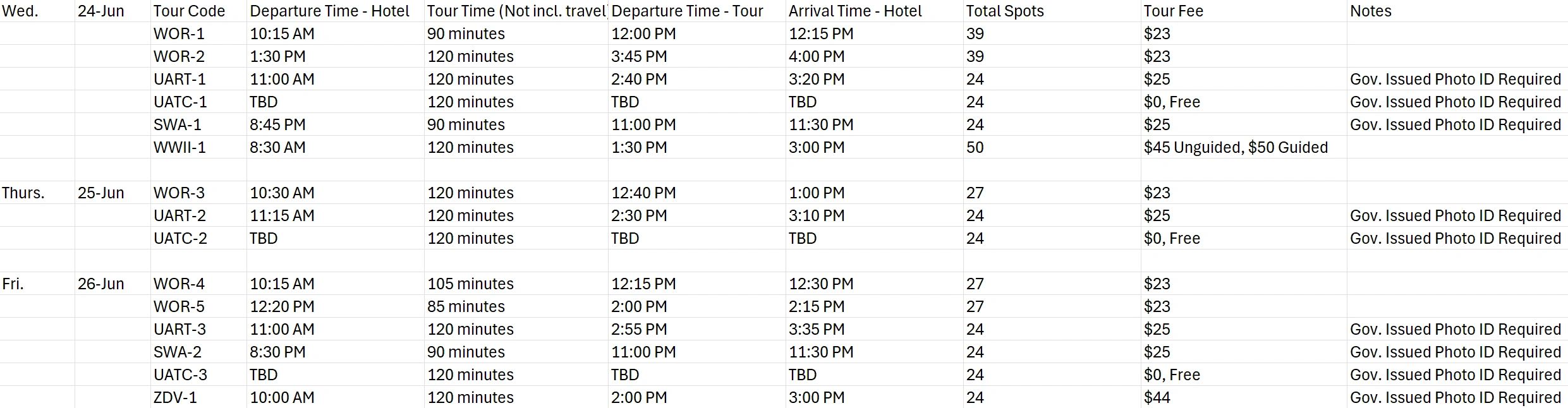This screenshot has height=408, width=1568.
Task: Click the WOR-1 tour code cell
Action: coord(179,34)
